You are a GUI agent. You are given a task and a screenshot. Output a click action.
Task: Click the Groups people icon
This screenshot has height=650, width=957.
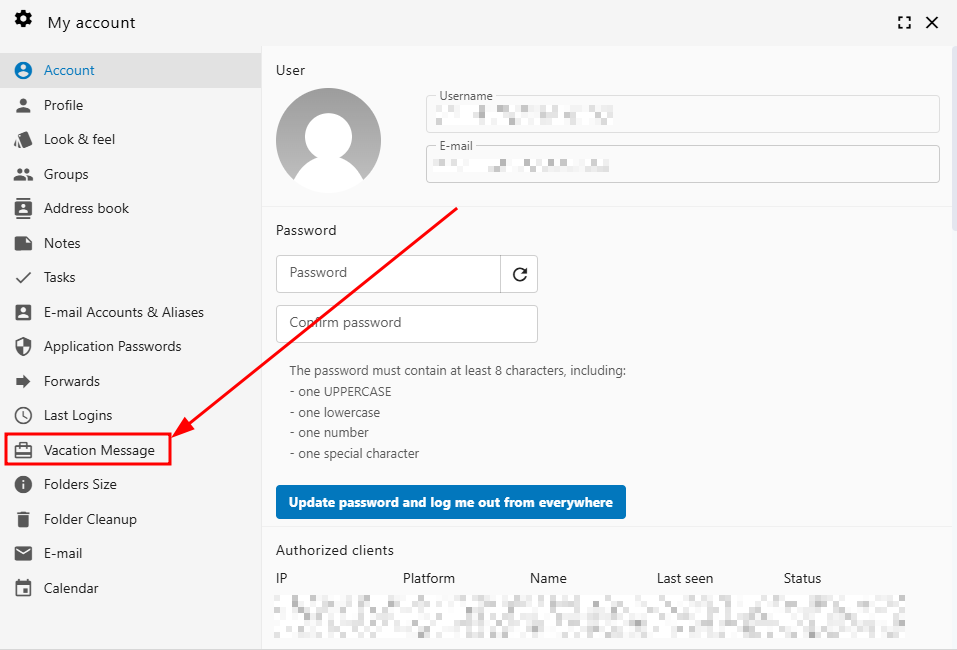[x=23, y=174]
